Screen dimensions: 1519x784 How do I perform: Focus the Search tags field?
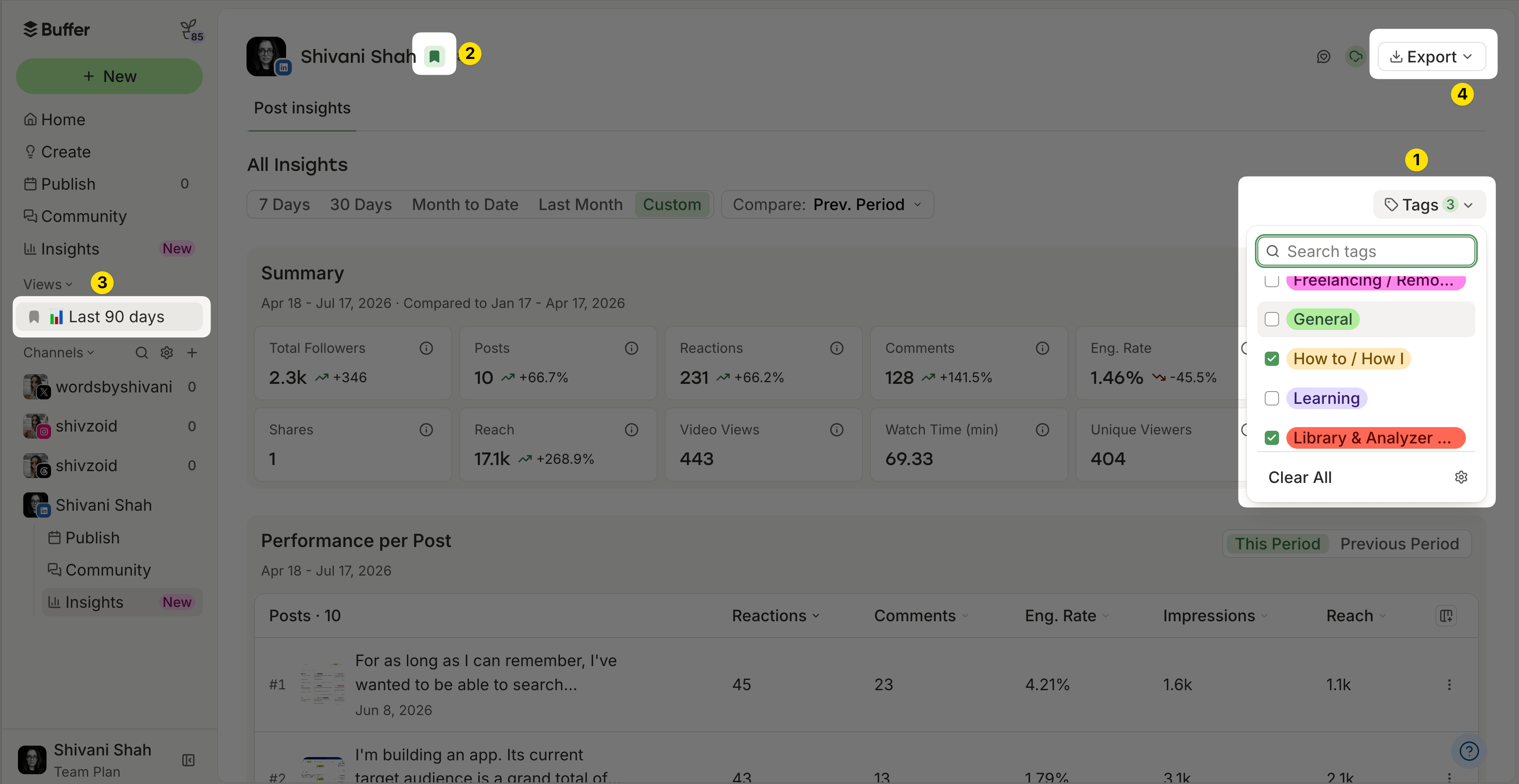[x=1366, y=252]
